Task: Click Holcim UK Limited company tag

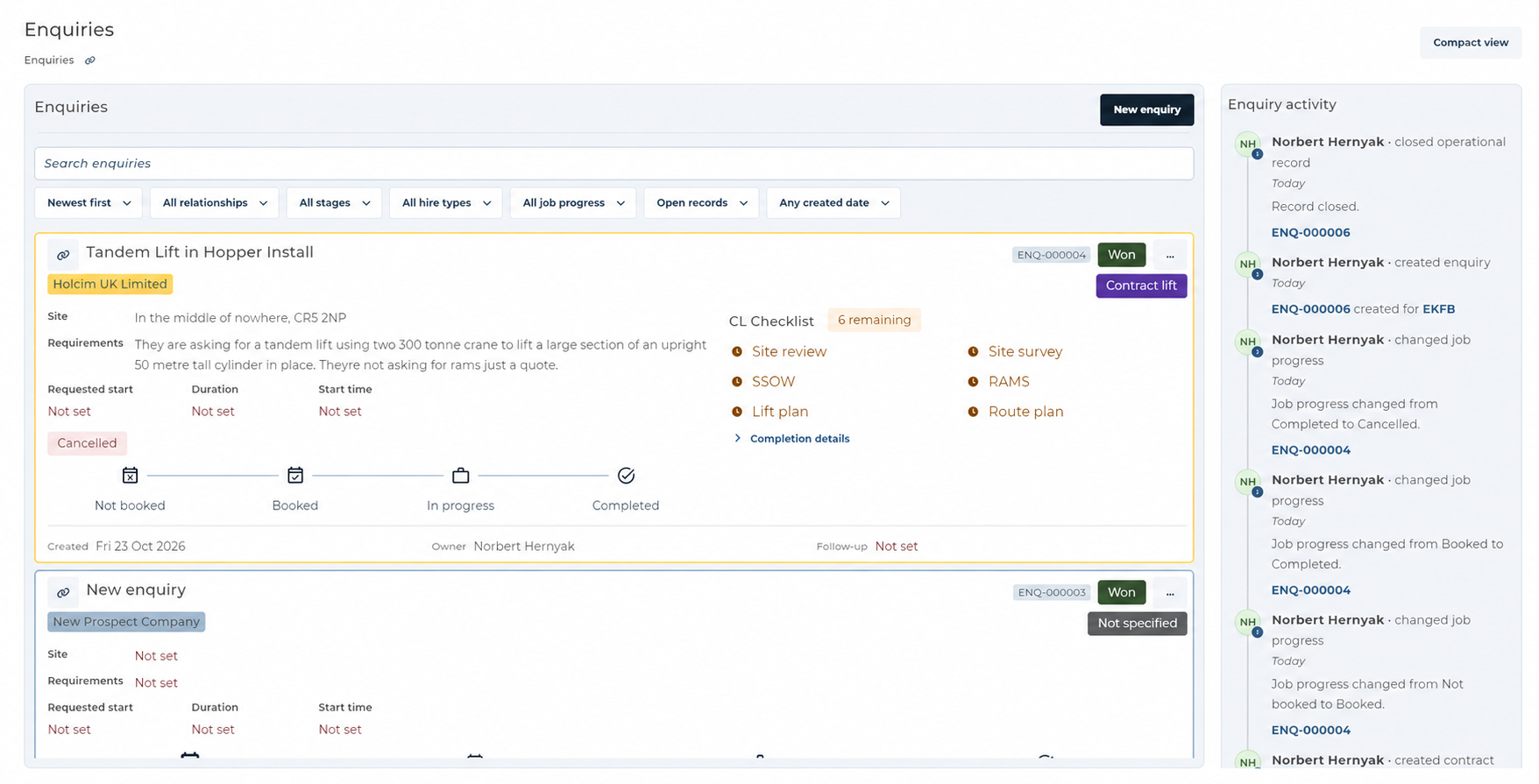Action: pos(110,285)
